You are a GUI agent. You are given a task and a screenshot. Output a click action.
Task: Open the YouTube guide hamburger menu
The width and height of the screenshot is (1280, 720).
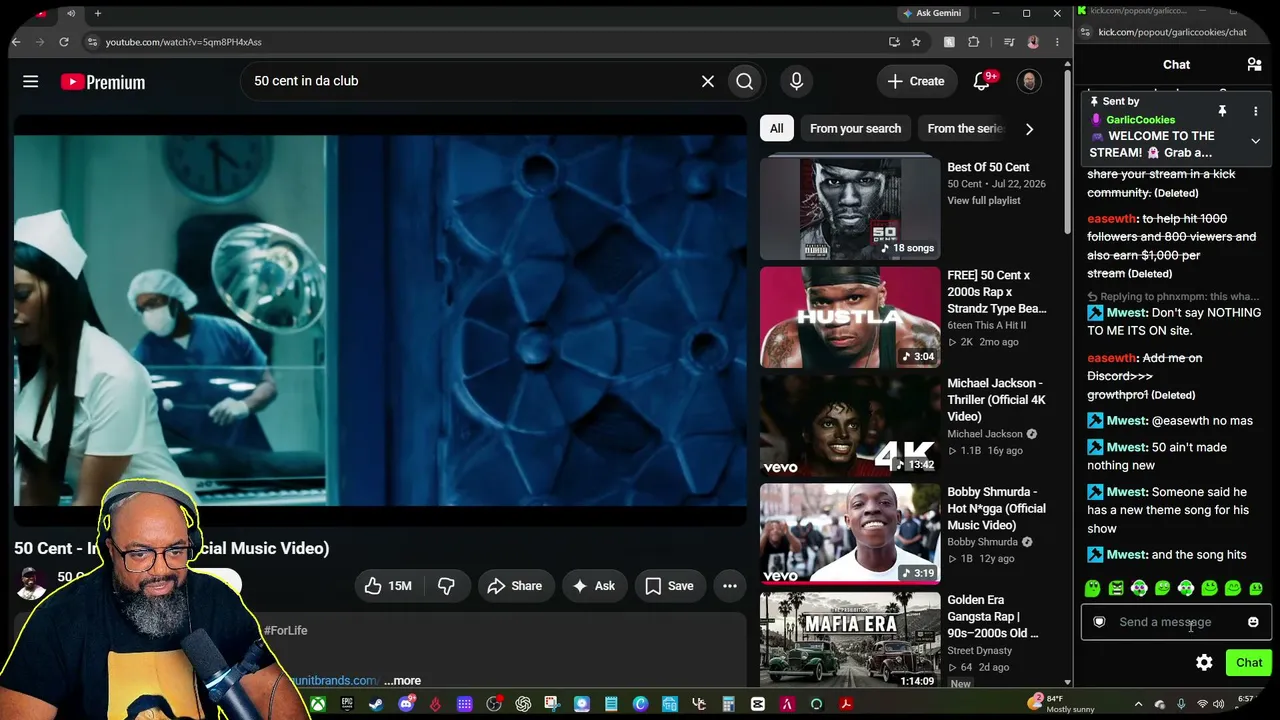31,81
